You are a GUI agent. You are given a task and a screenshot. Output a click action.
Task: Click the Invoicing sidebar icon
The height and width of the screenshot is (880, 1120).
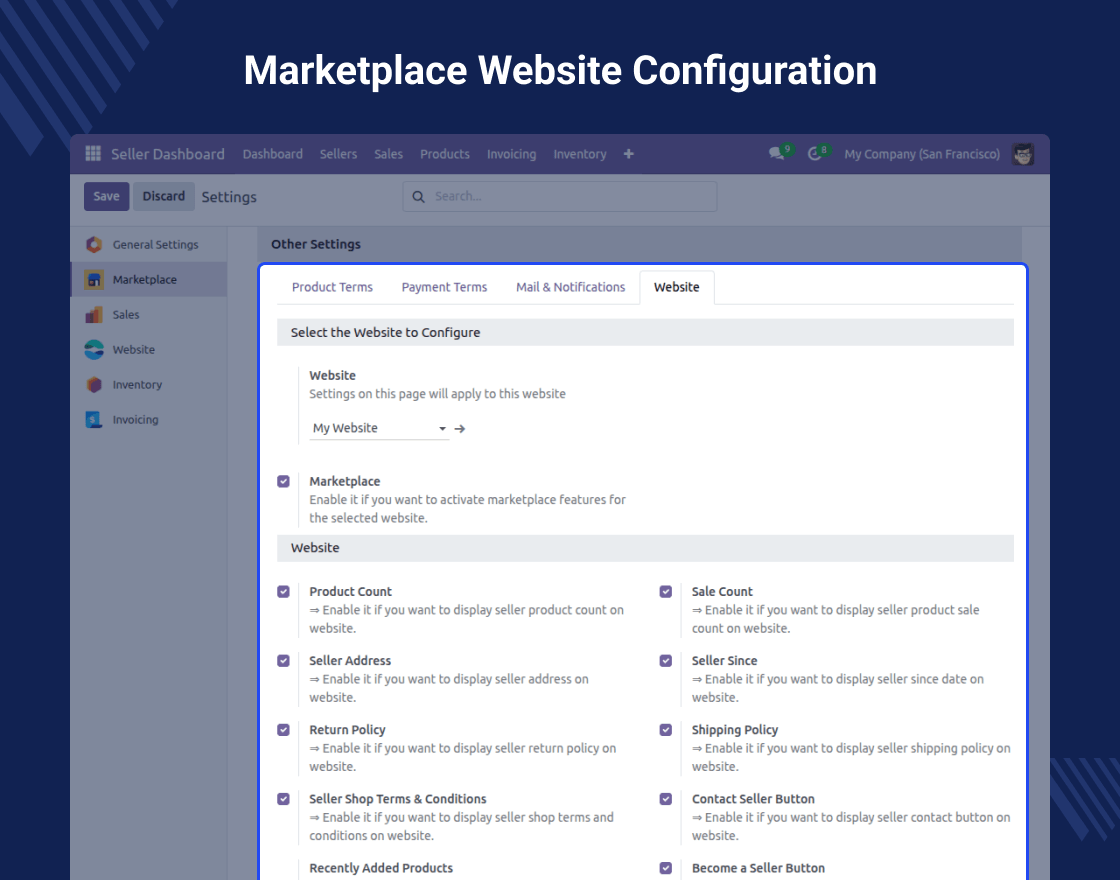[94, 419]
